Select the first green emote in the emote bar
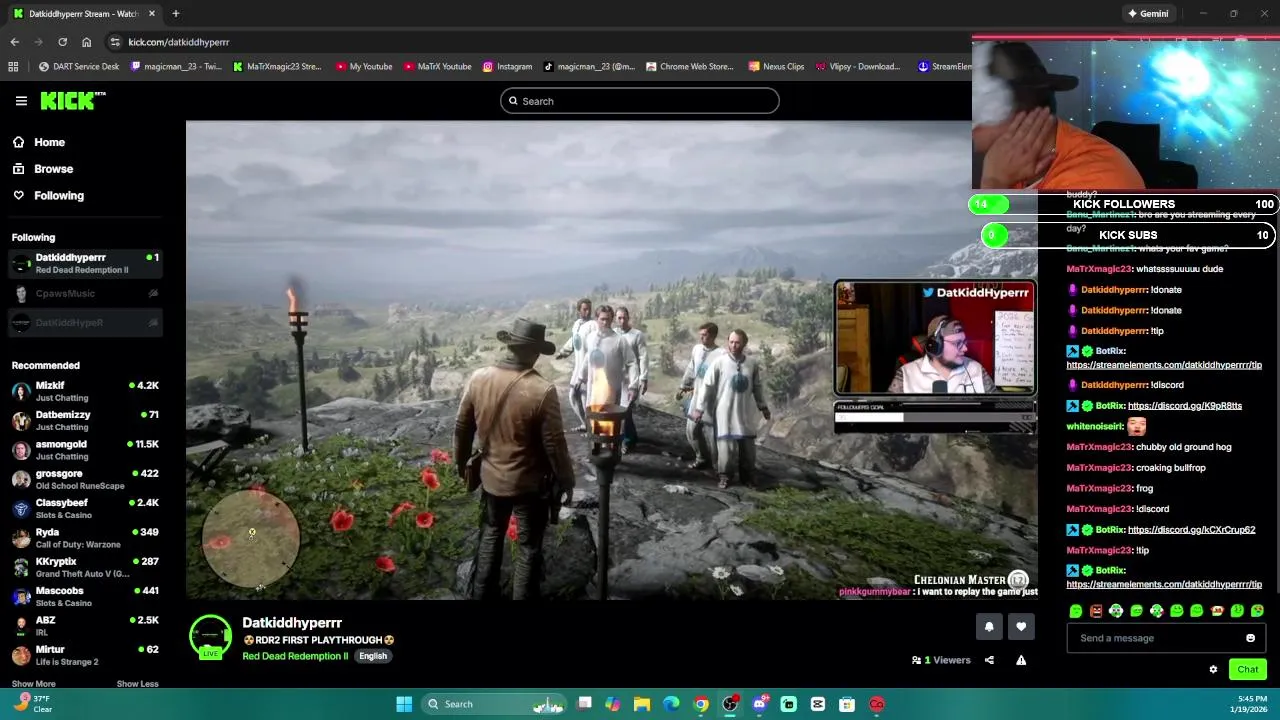The width and height of the screenshot is (1280, 720). pyautogui.click(x=1076, y=611)
